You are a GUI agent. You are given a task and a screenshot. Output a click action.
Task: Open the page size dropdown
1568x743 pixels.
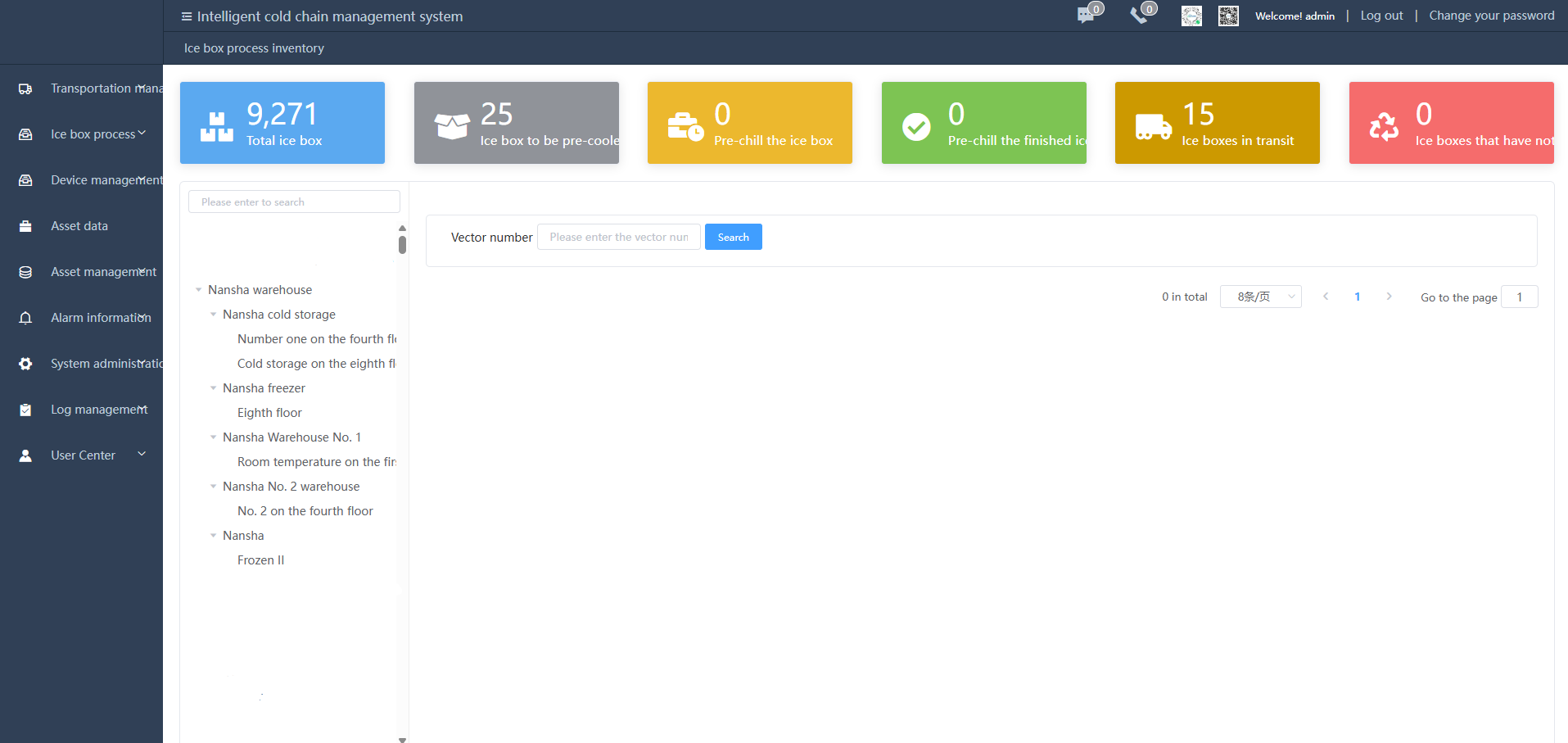(1260, 297)
